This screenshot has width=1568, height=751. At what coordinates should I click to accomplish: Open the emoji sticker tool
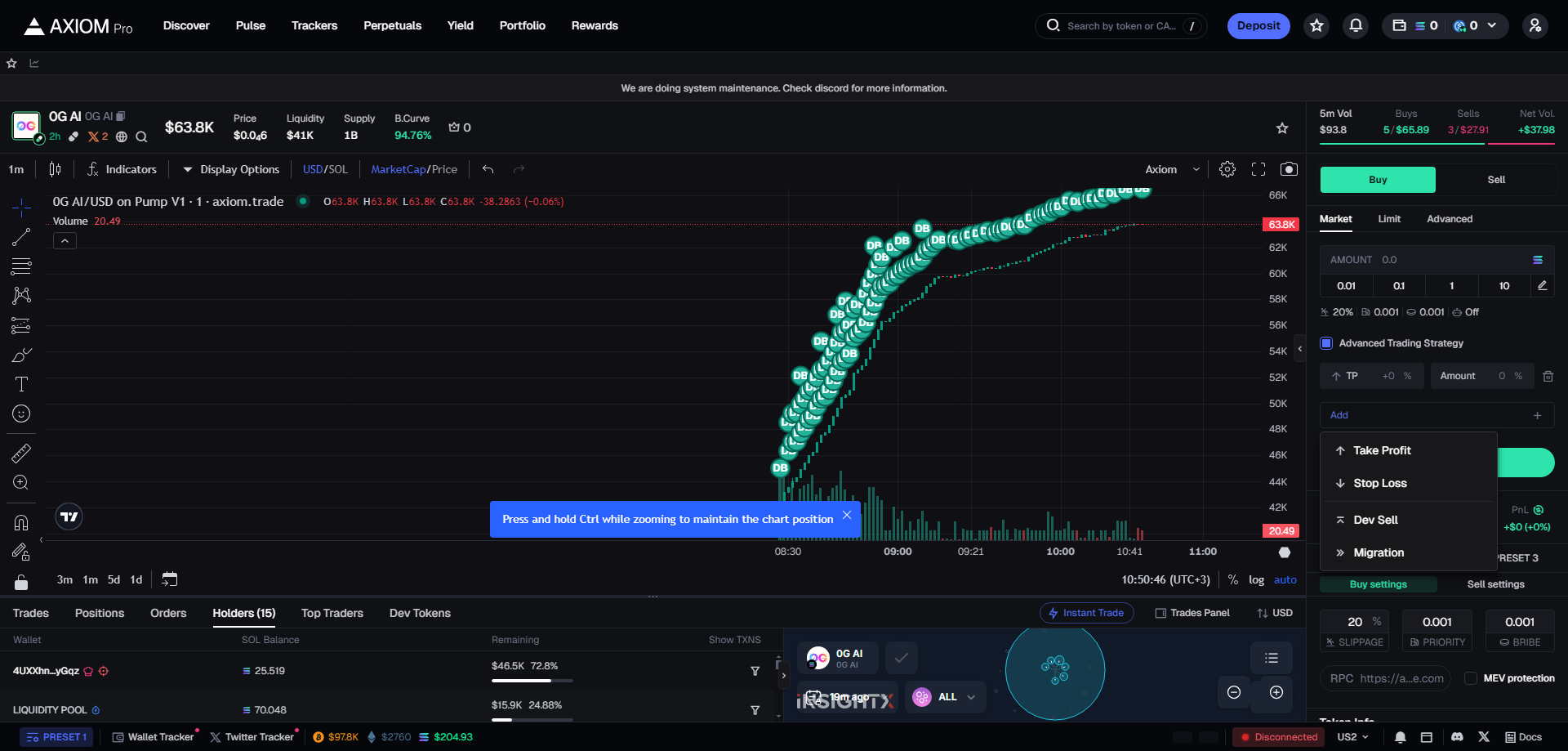(x=21, y=413)
